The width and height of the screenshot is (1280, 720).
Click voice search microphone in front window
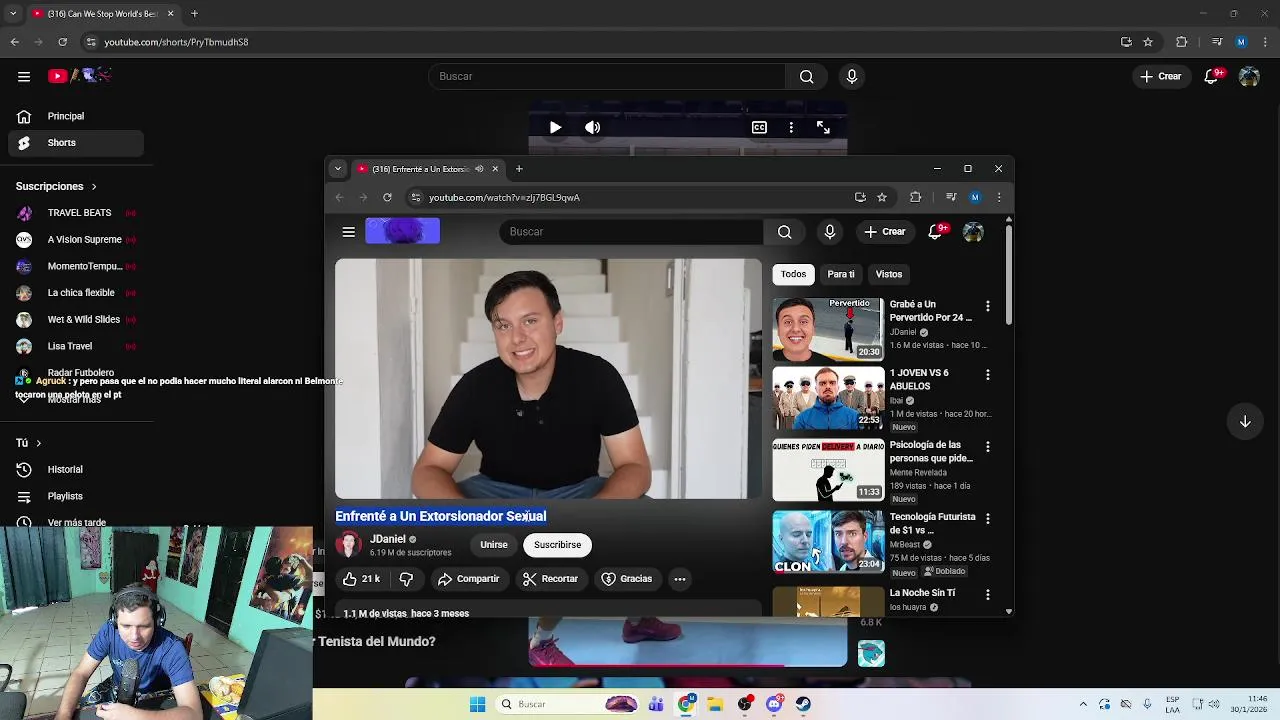830,232
